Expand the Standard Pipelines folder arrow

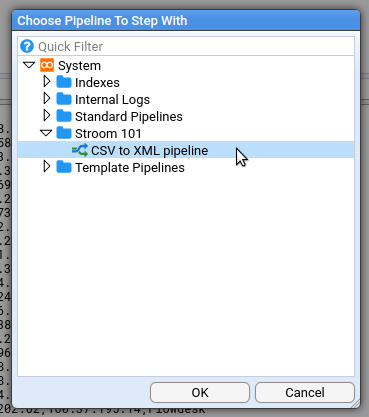[47, 115]
